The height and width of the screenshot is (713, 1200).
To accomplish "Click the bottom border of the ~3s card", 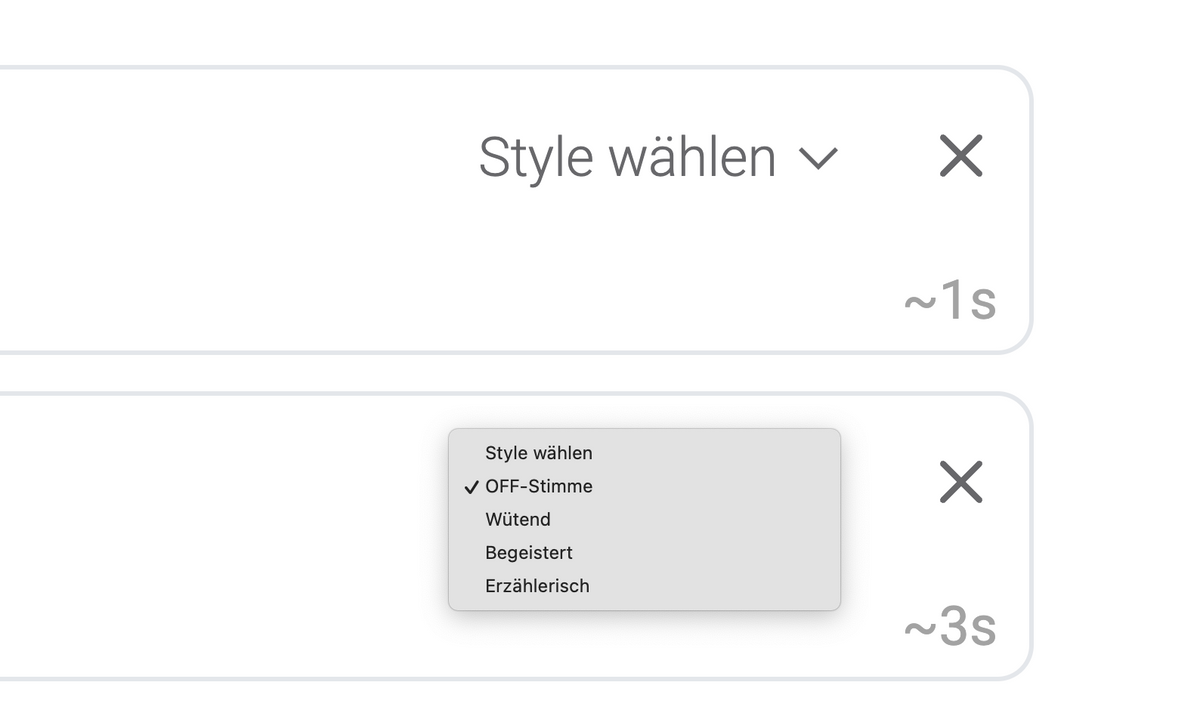I will (x=500, y=679).
